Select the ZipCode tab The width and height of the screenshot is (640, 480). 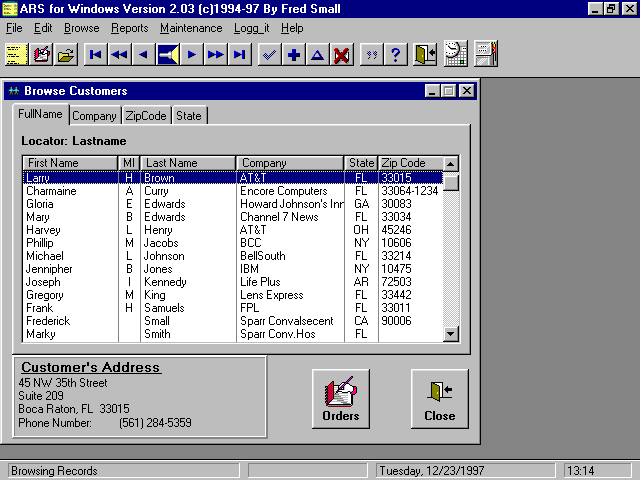click(146, 116)
